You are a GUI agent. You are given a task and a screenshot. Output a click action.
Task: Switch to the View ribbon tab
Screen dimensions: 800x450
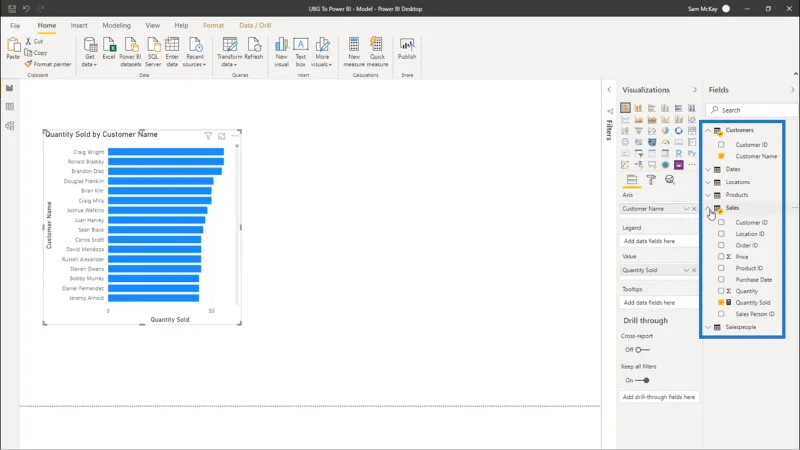(153, 26)
